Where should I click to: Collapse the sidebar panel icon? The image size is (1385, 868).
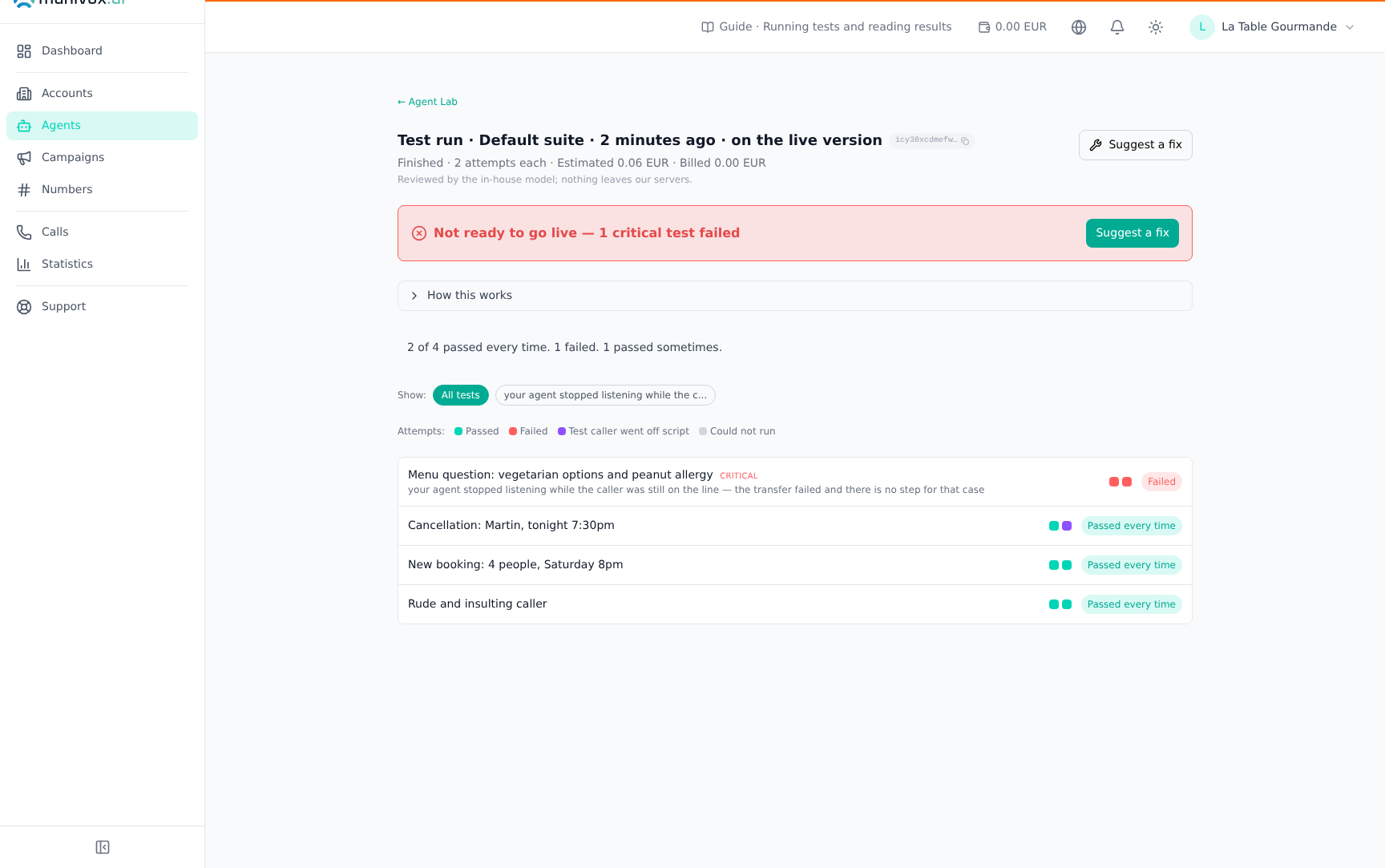pos(103,847)
